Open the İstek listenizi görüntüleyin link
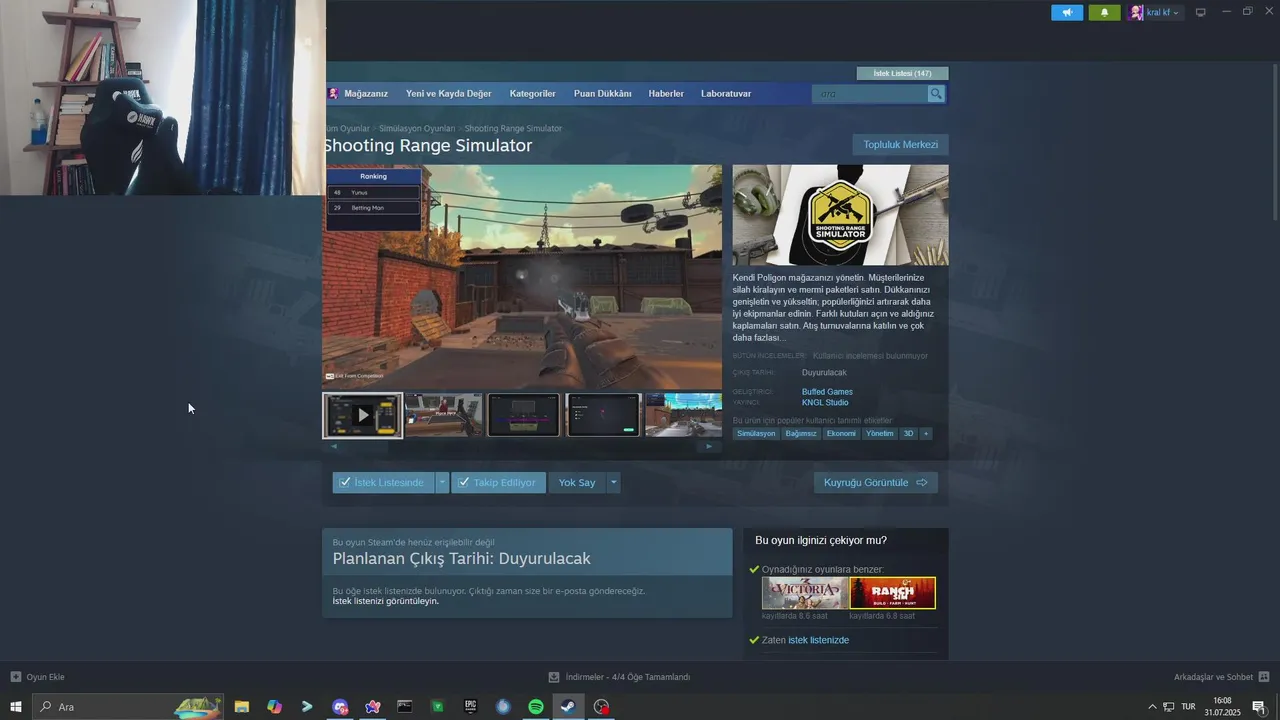 pos(386,601)
